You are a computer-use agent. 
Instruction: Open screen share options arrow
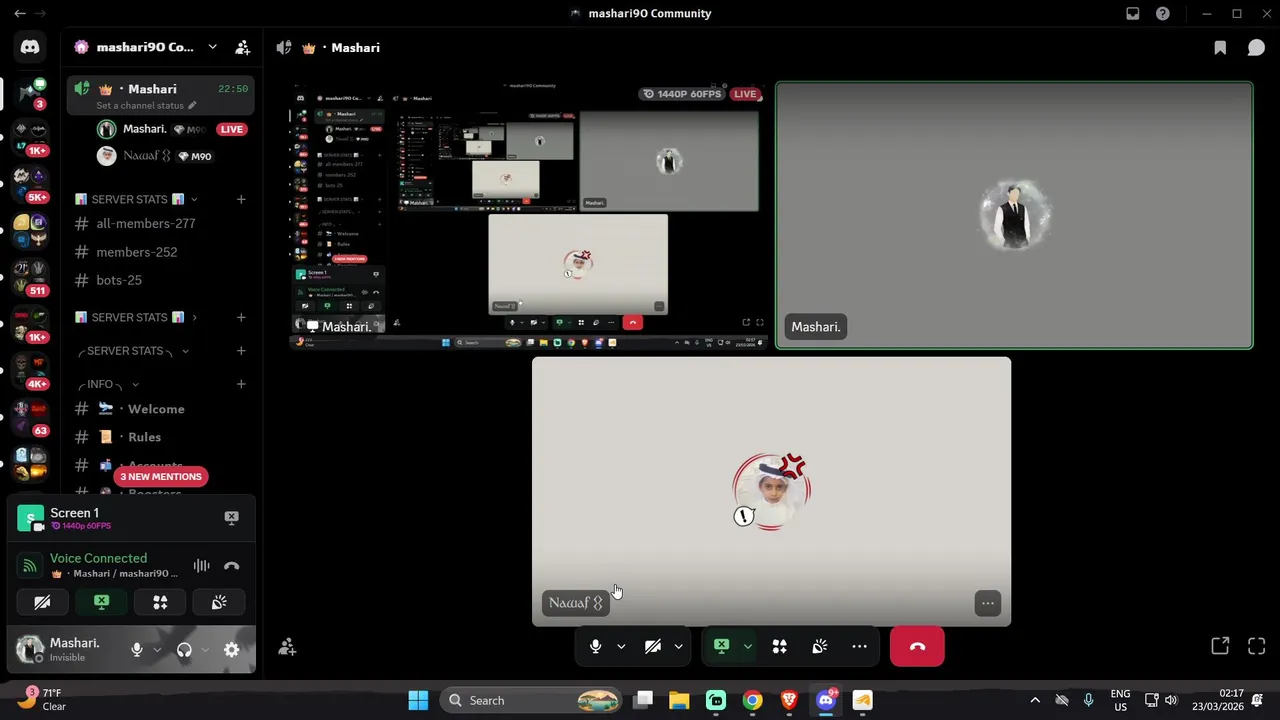pos(747,647)
